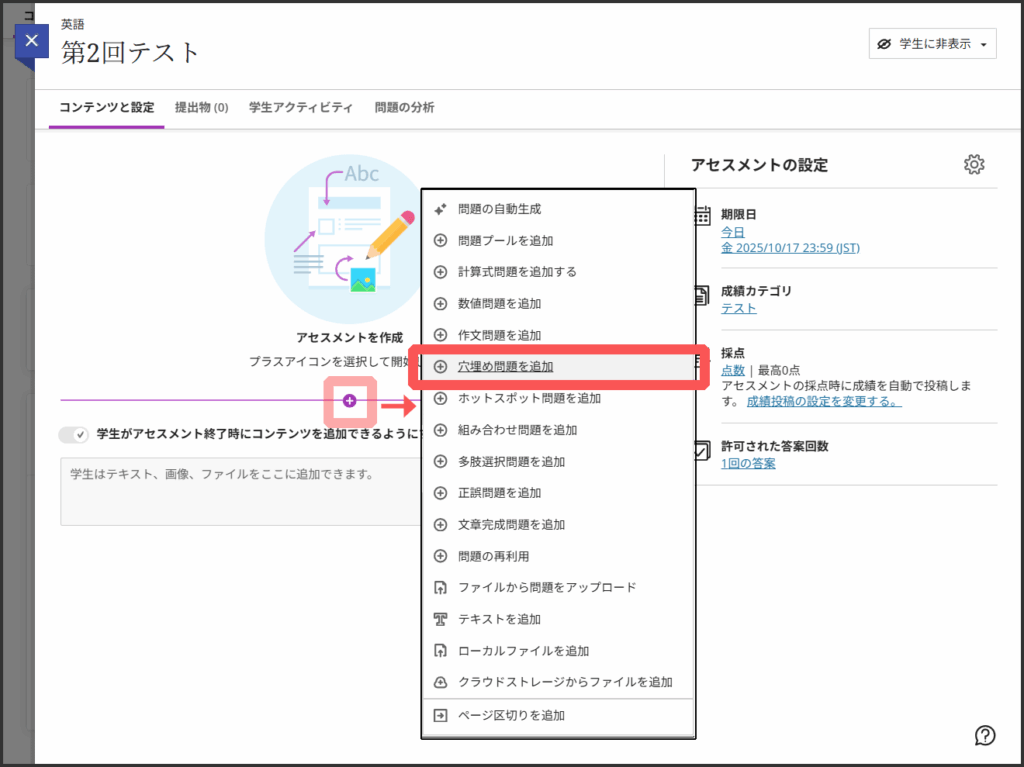
Task: Open the 学生に非表示 visibility dropdown
Action: (932, 44)
